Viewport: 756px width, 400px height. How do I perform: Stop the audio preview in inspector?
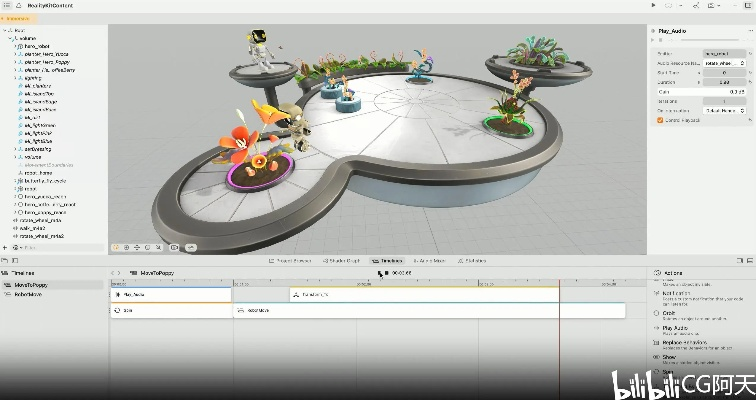(661, 40)
